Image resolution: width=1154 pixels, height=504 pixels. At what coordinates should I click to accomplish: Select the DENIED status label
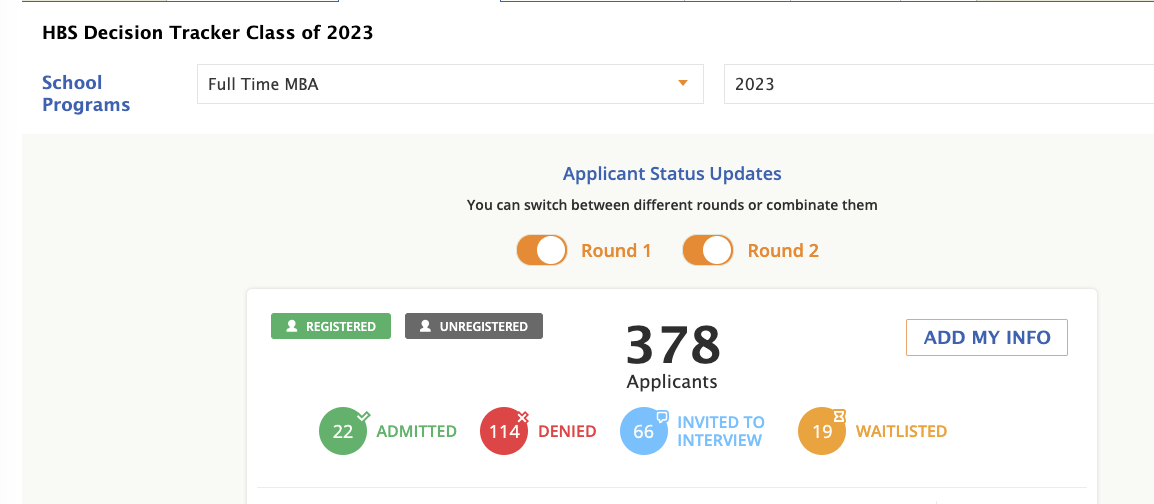(x=567, y=431)
